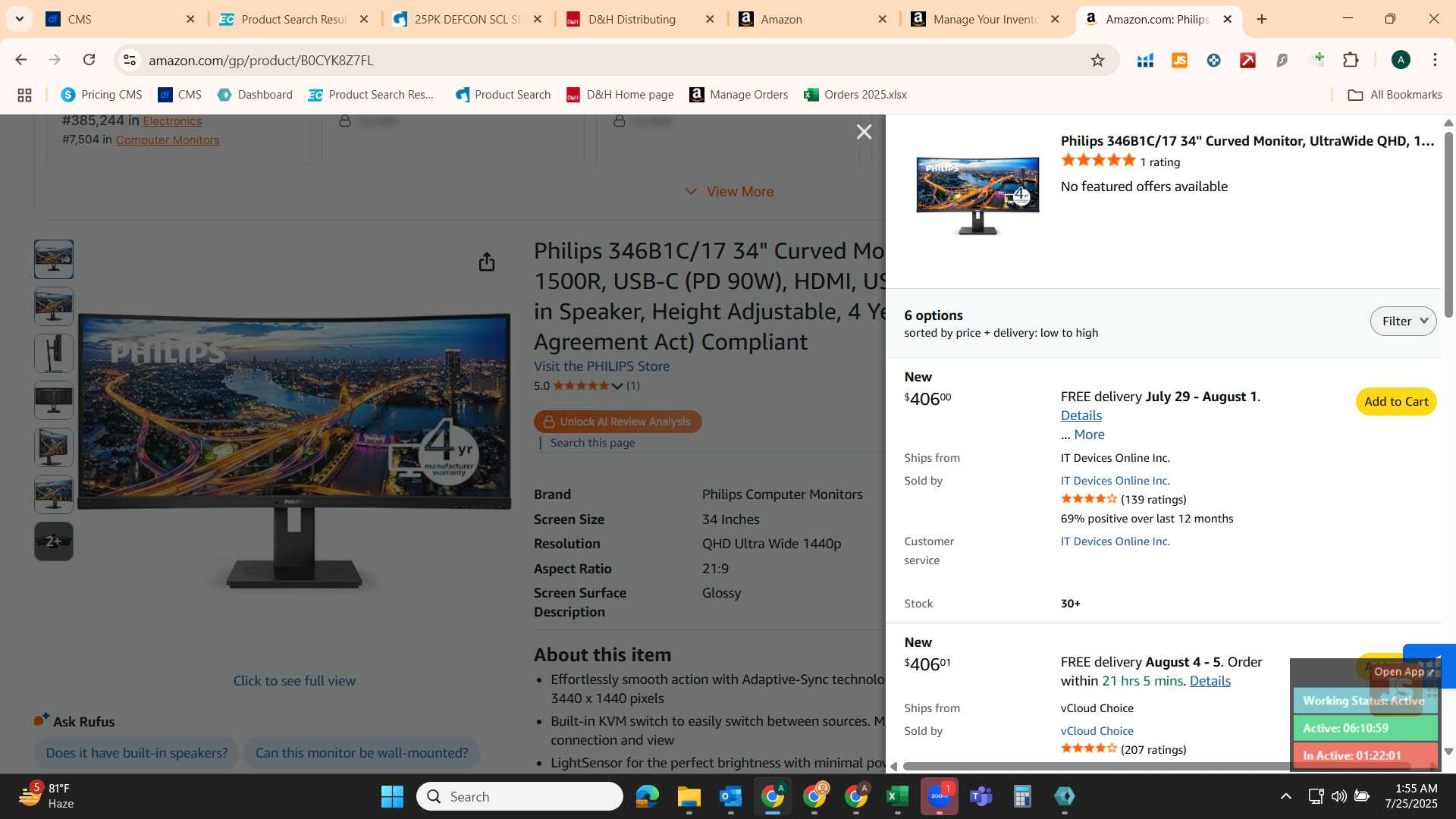Open Microsoft Teams from taskbar
Image resolution: width=1456 pixels, height=819 pixels.
click(x=981, y=796)
